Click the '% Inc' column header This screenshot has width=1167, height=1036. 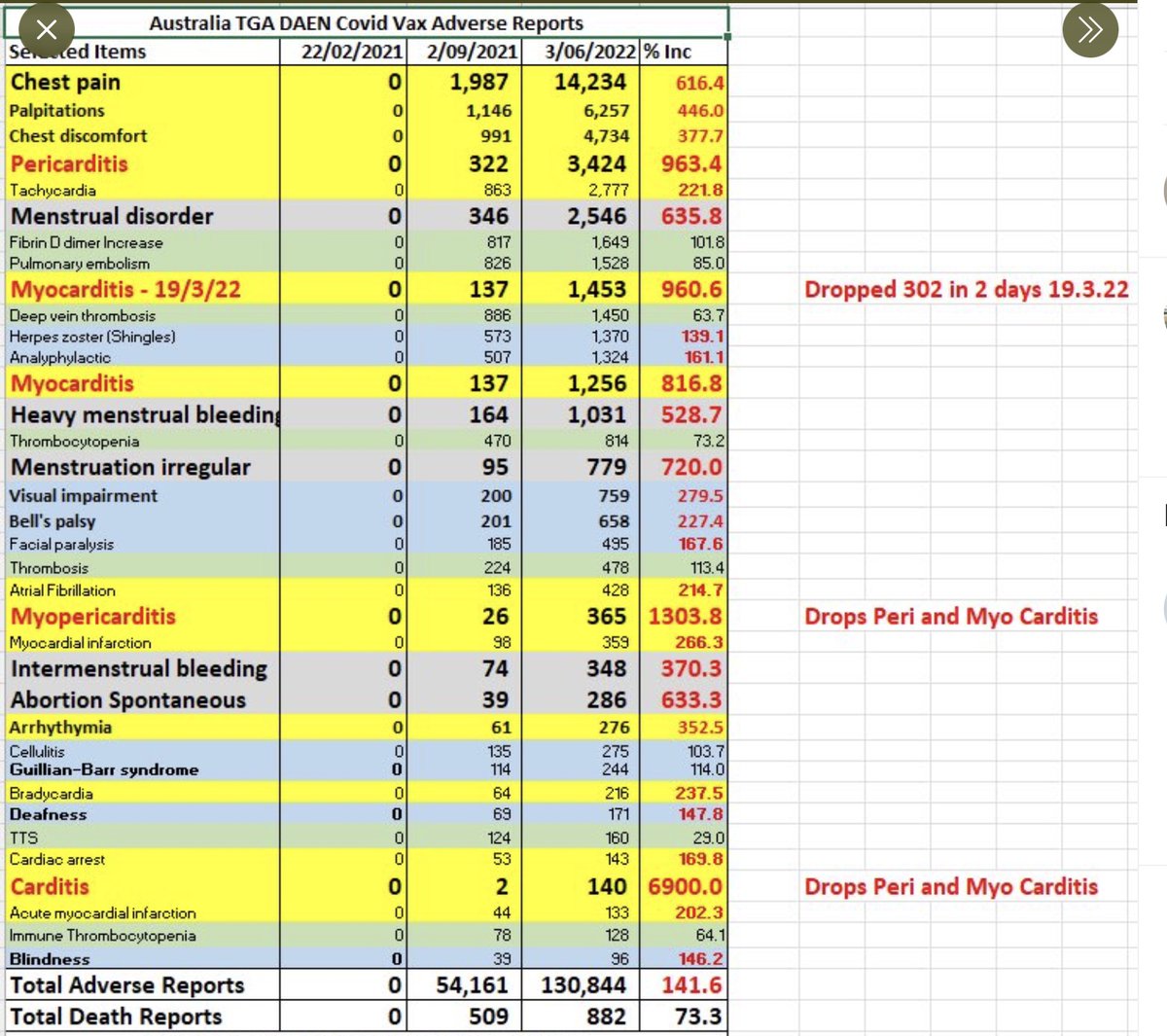coord(667,52)
